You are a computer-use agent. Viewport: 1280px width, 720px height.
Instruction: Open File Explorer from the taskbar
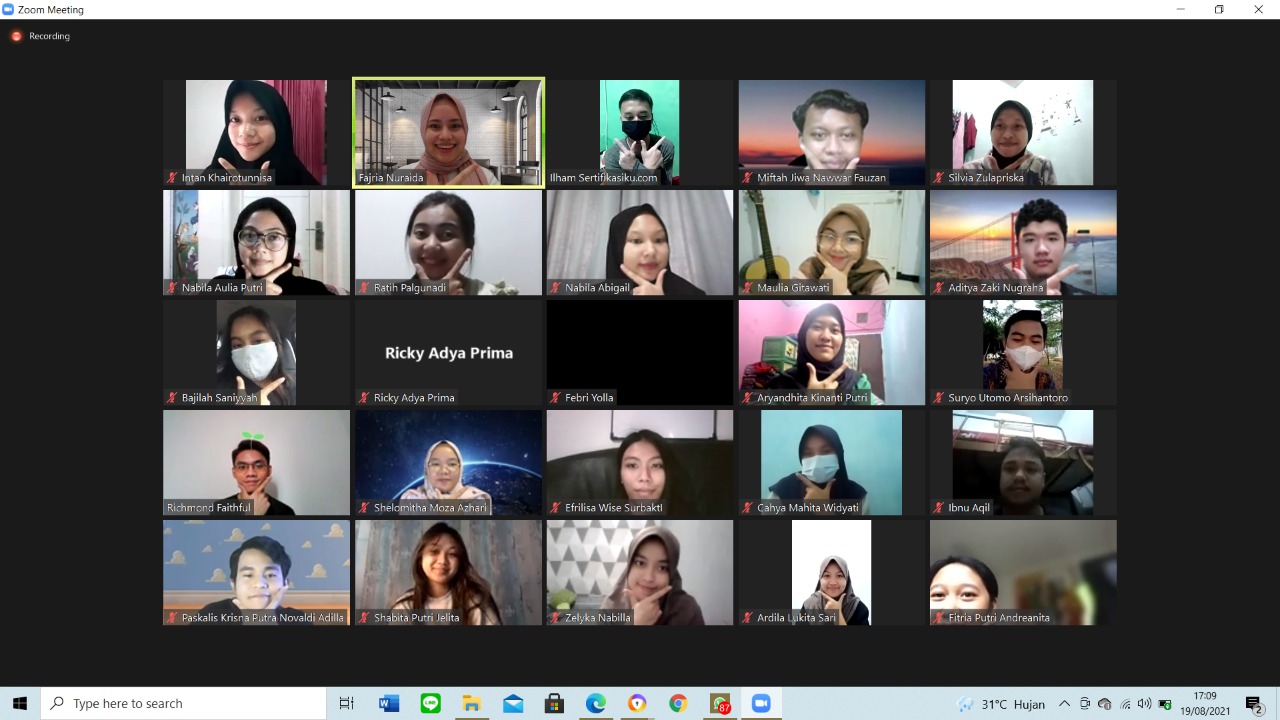click(472, 704)
